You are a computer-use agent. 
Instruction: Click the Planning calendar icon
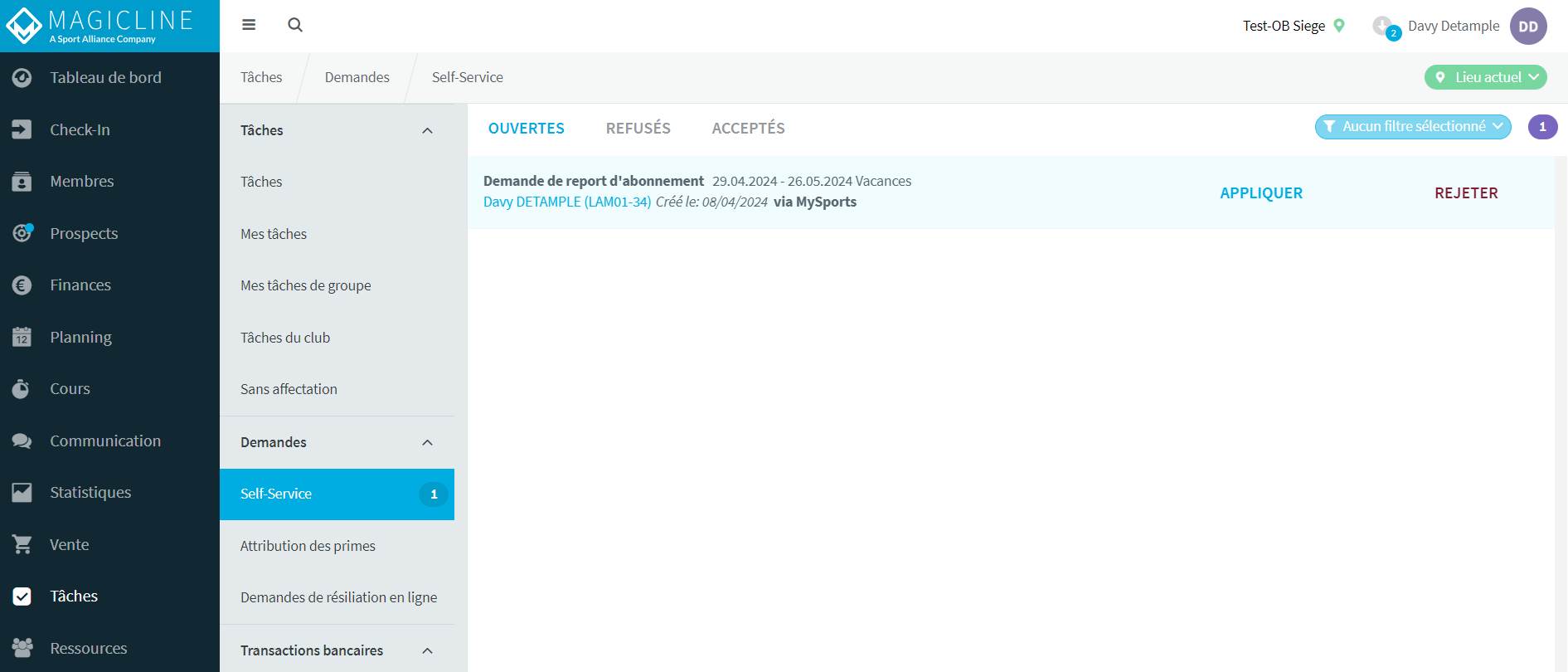22,337
